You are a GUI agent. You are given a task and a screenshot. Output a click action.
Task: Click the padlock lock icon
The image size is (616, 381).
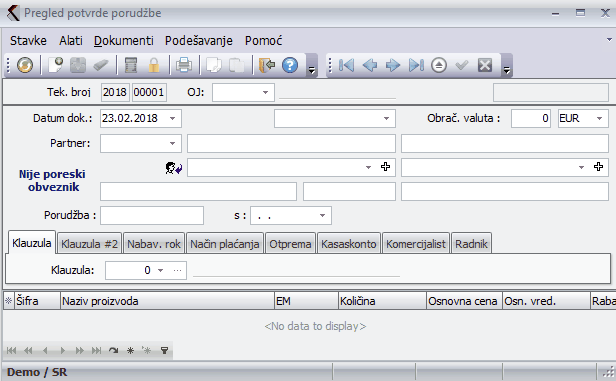154,65
